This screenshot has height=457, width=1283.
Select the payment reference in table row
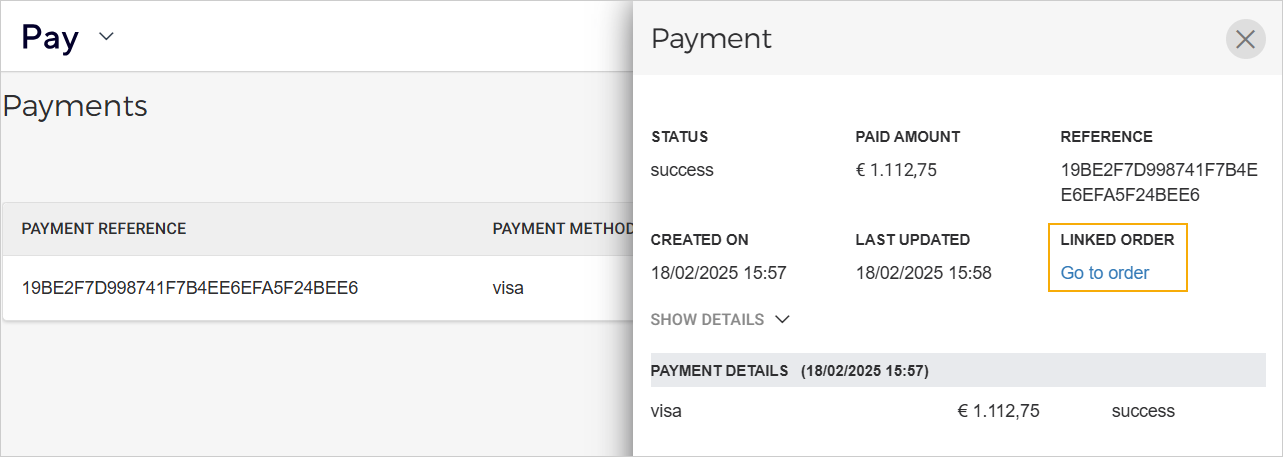(x=190, y=289)
